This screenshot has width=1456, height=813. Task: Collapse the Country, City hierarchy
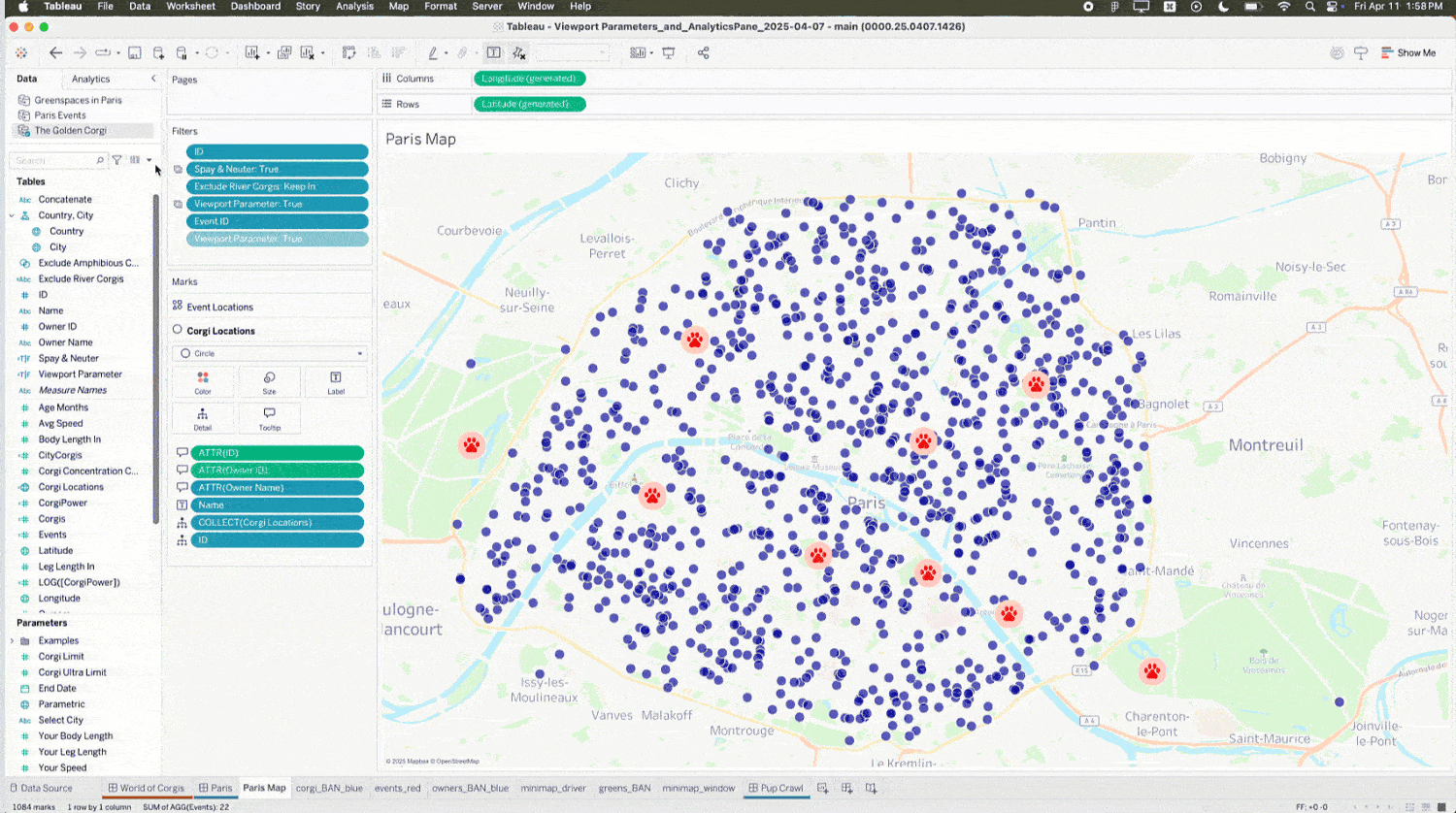click(x=12, y=215)
